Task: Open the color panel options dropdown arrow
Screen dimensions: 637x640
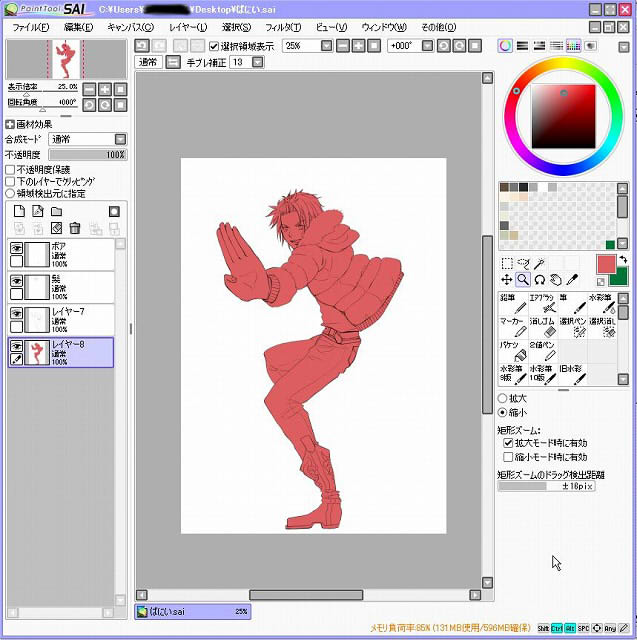Action: [x=624, y=47]
